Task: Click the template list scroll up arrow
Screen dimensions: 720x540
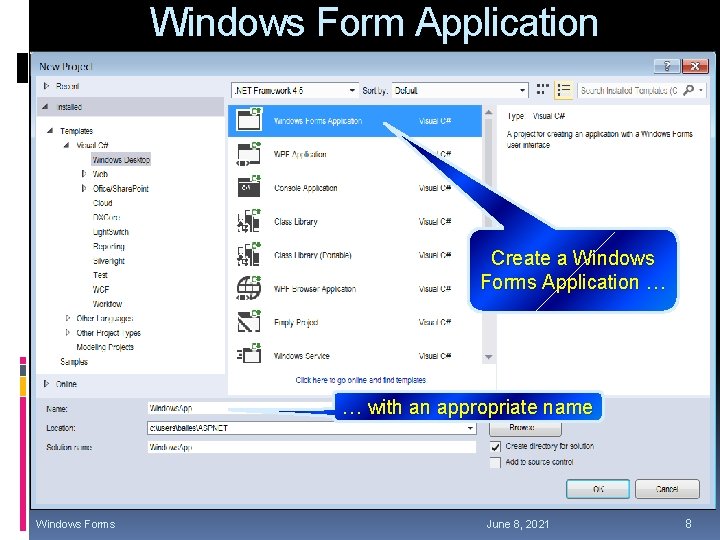Action: [x=489, y=112]
